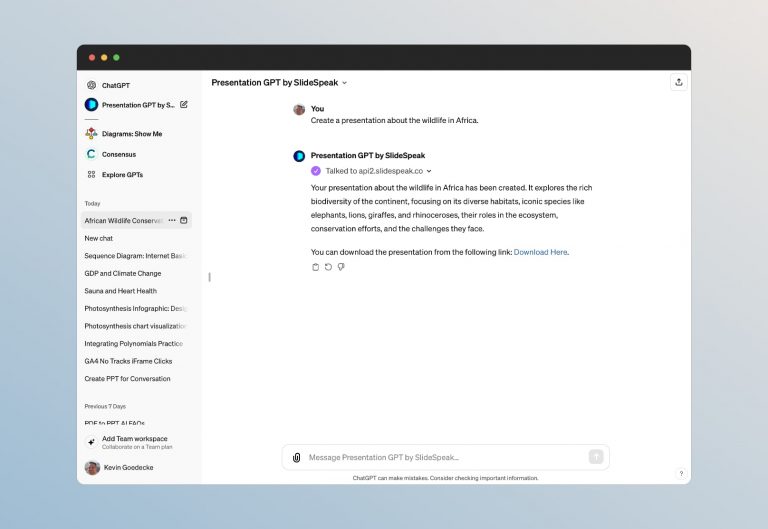Open the GDP and Climate Change chat

tap(123, 273)
